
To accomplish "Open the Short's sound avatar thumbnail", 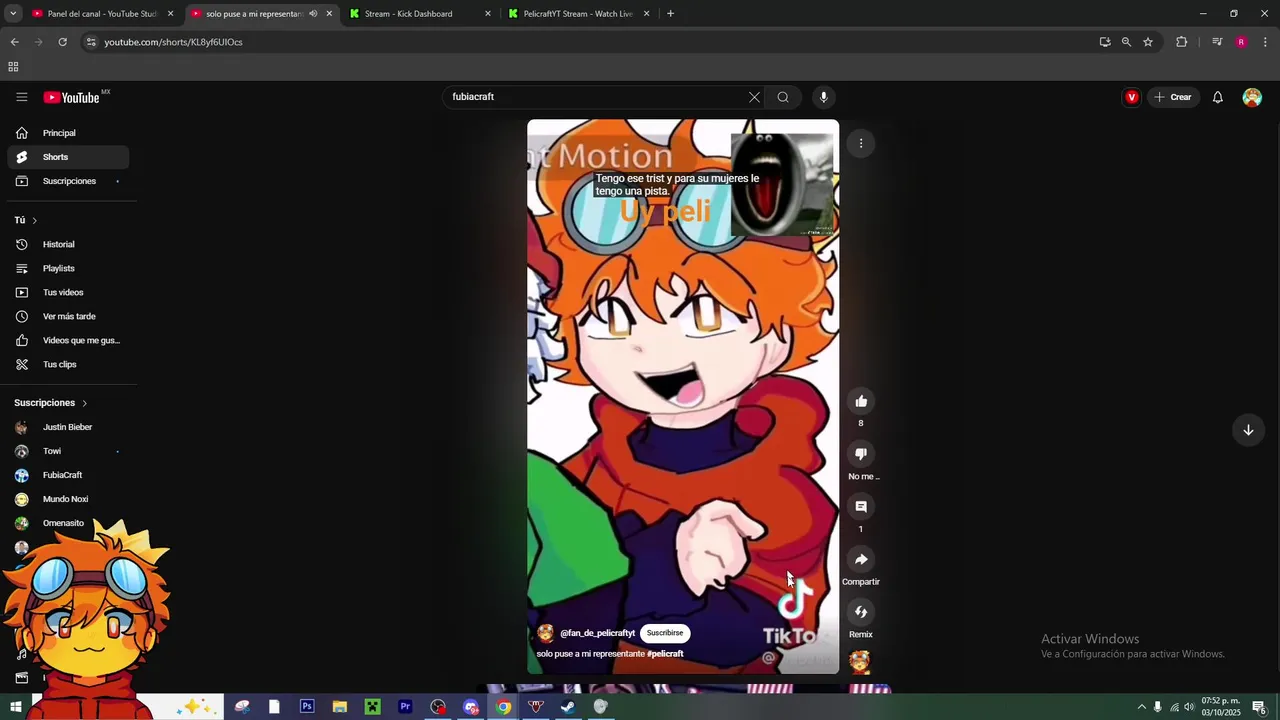I will pyautogui.click(x=859, y=661).
